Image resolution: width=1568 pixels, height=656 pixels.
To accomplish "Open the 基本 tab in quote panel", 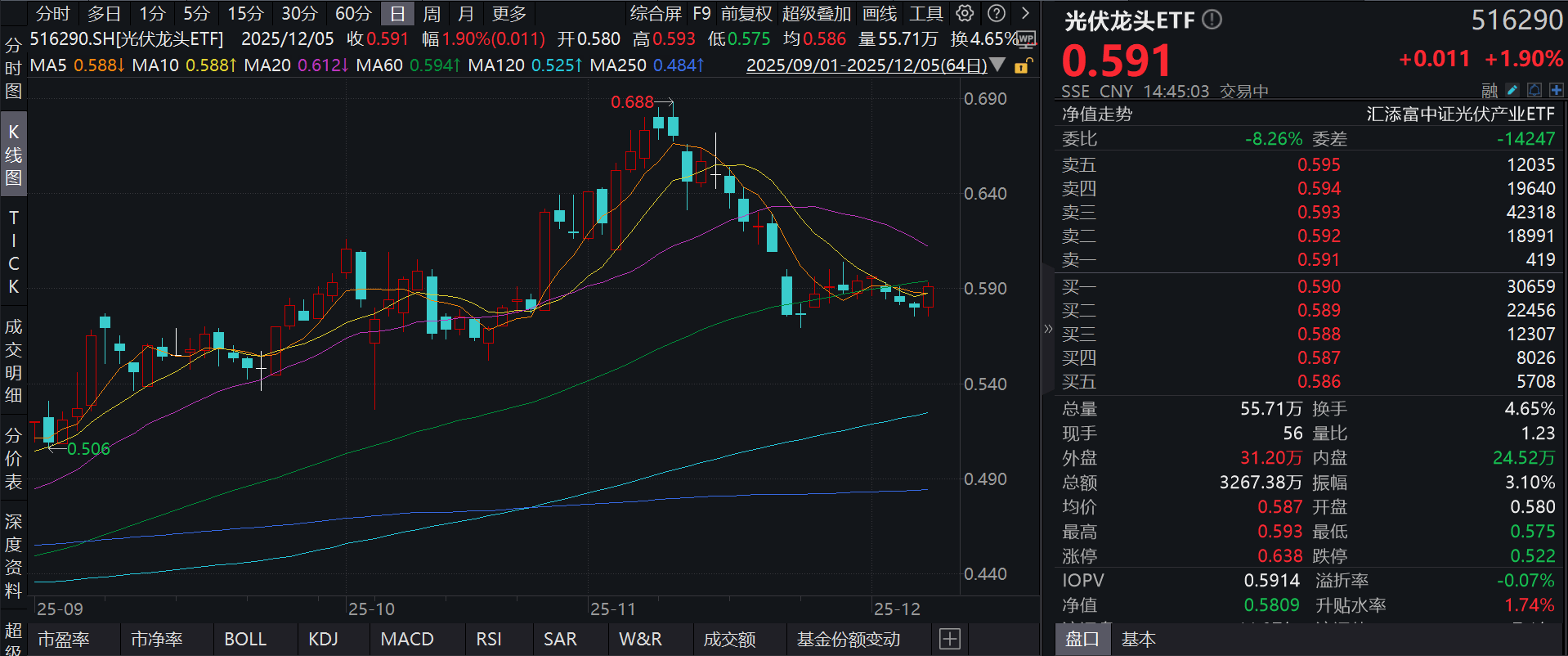I will 1138,639.
